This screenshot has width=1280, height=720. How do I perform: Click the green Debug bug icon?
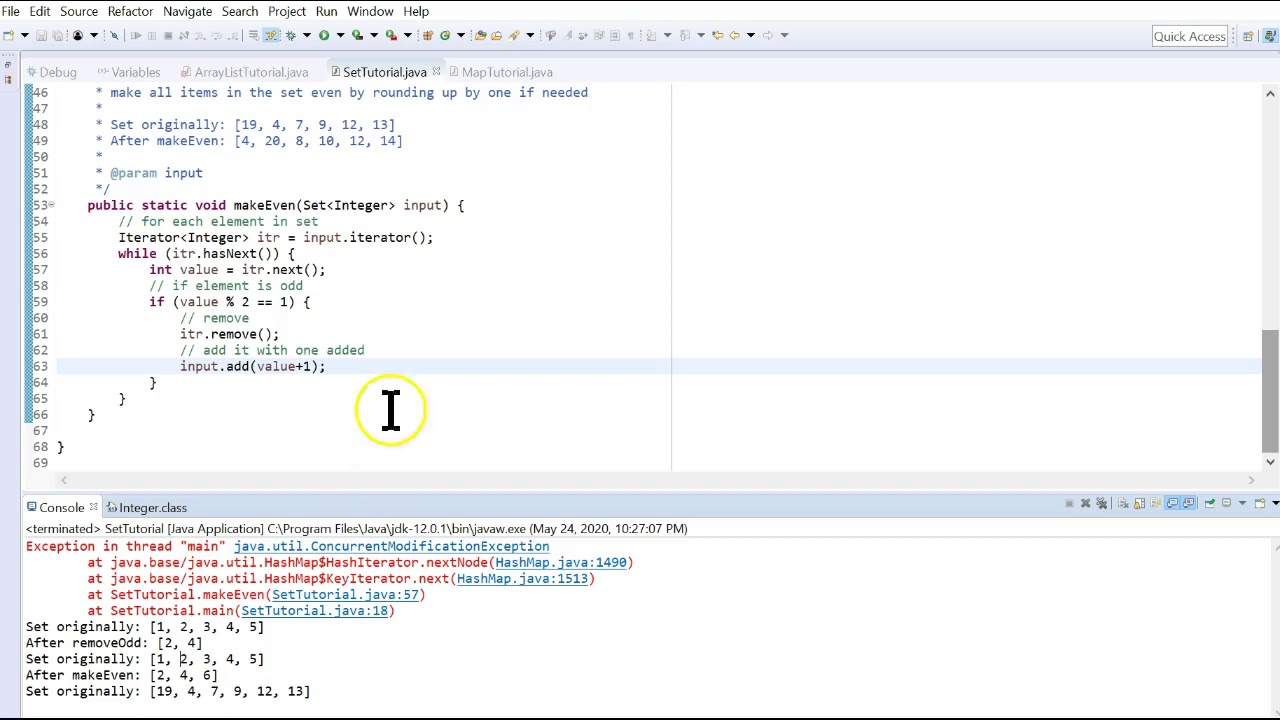tap(291, 35)
